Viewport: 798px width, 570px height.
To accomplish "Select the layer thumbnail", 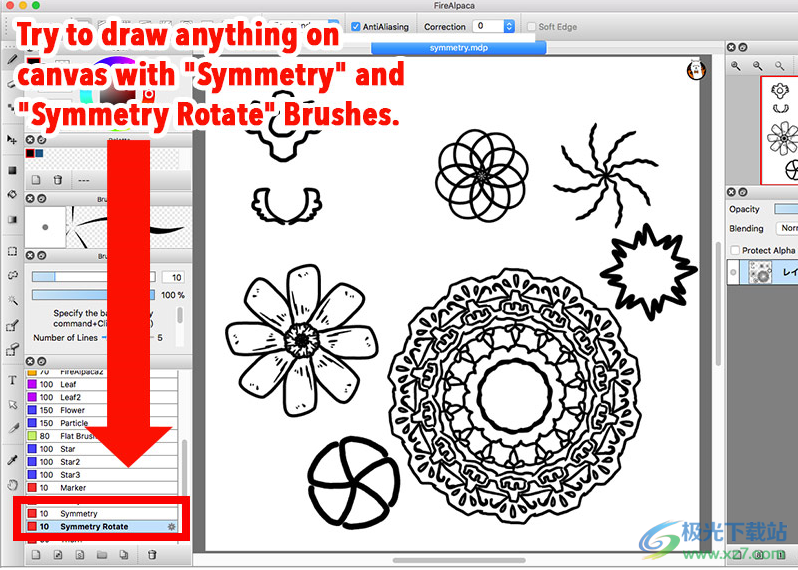I will [760, 272].
